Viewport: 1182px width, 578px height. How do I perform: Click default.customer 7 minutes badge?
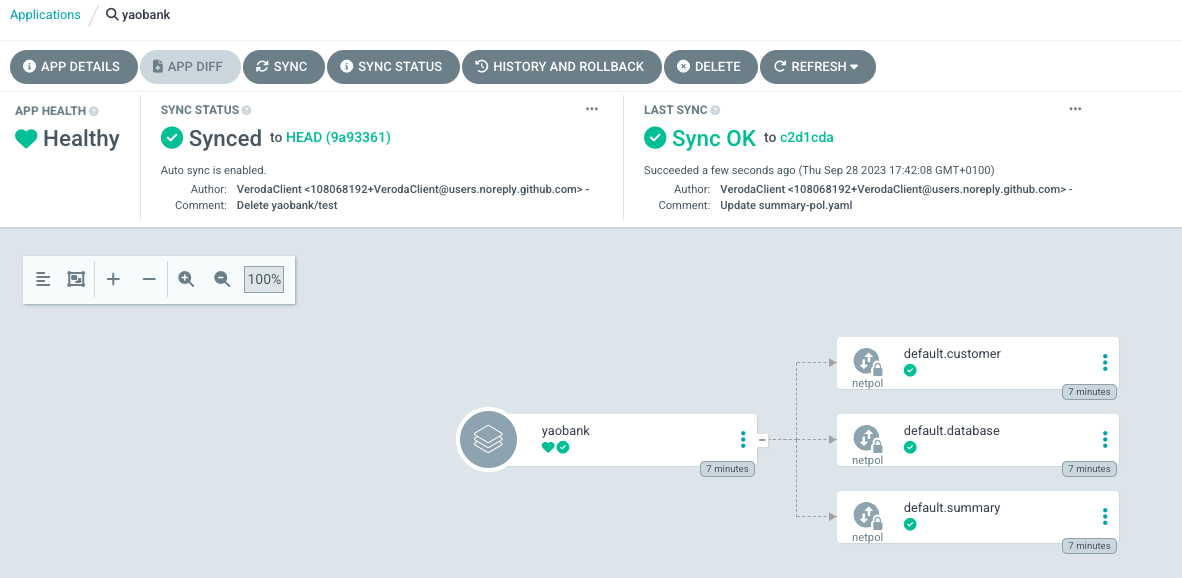(1089, 392)
